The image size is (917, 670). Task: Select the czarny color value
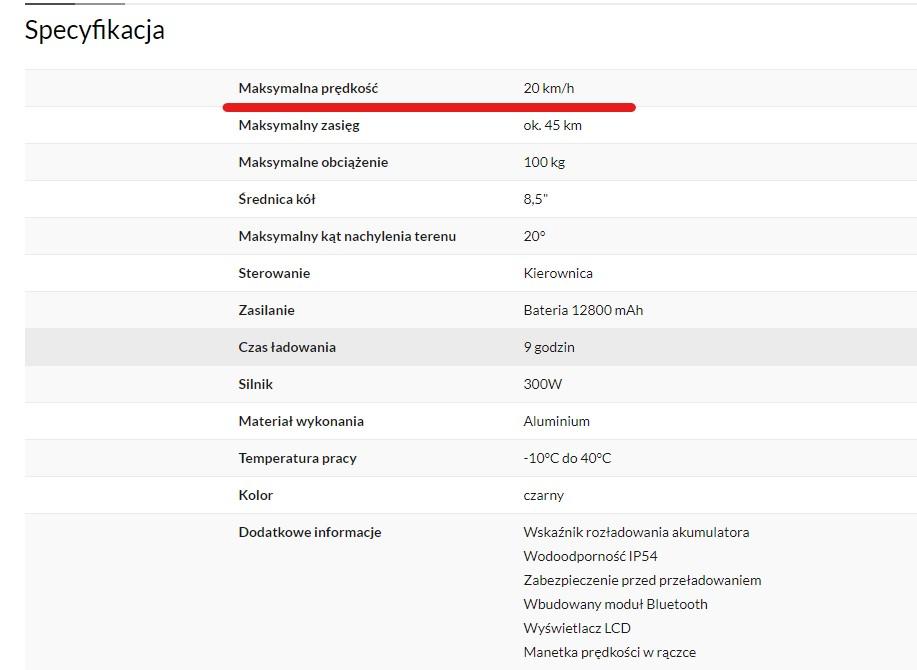[543, 495]
